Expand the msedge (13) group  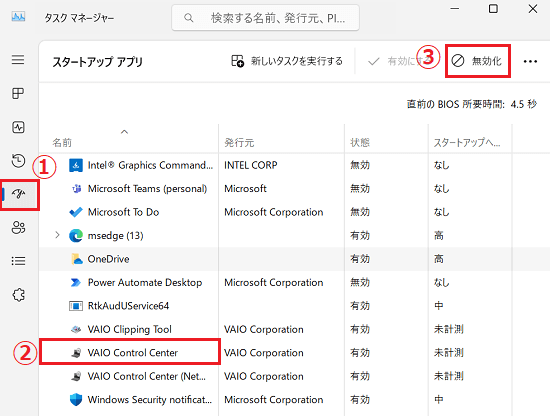pyautogui.click(x=58, y=235)
